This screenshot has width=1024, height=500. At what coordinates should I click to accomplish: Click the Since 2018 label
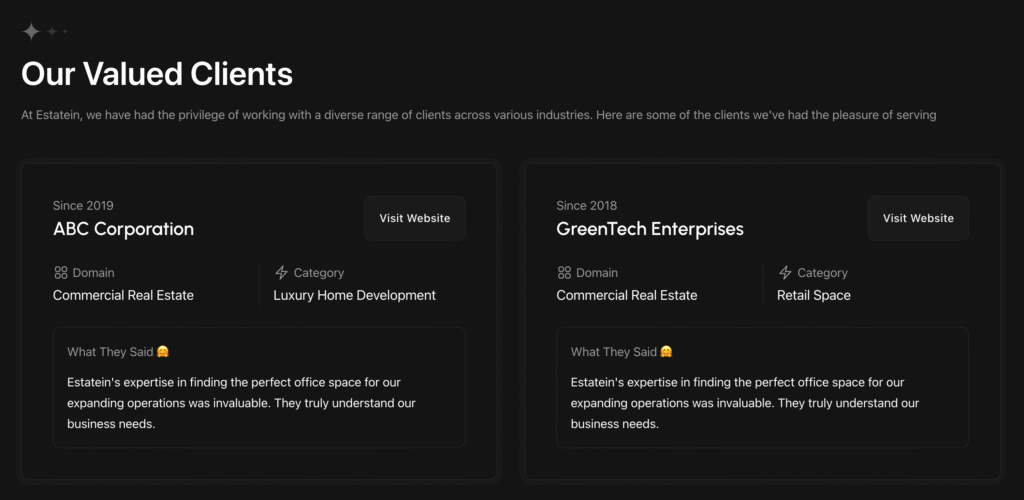[x=586, y=206]
